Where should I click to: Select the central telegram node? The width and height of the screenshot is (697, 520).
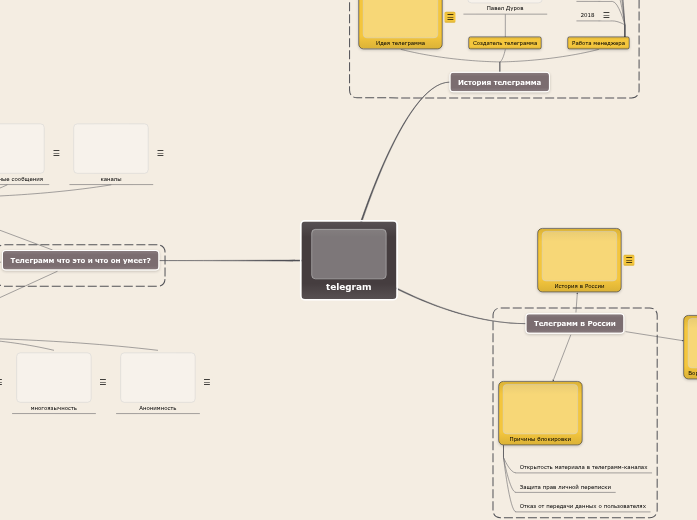(349, 260)
